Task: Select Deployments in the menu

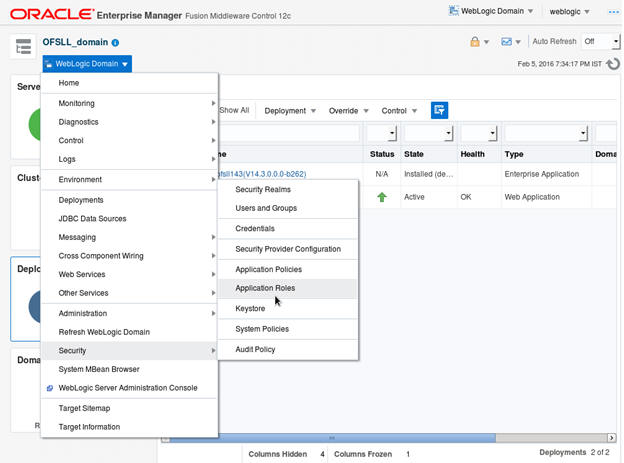Action: point(129,200)
